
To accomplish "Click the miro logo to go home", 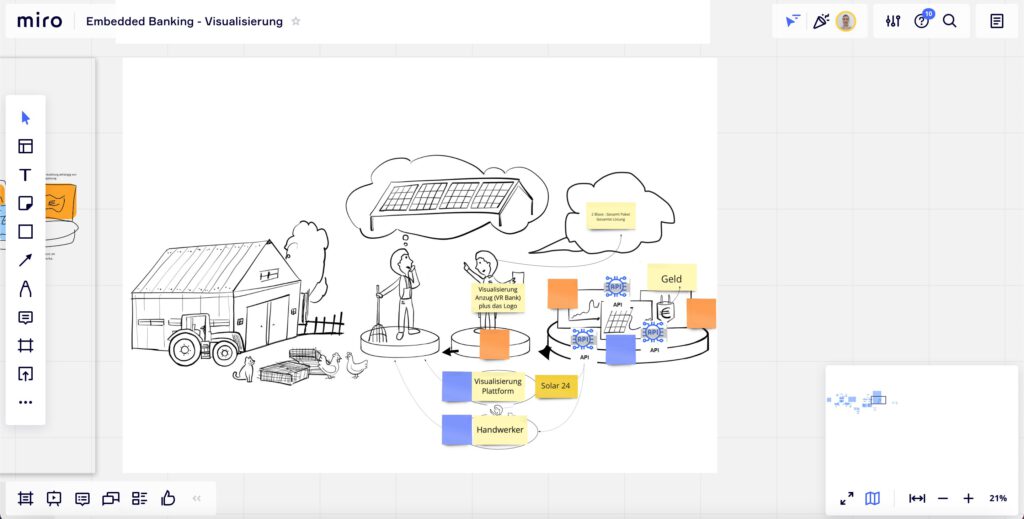I will (40, 21).
